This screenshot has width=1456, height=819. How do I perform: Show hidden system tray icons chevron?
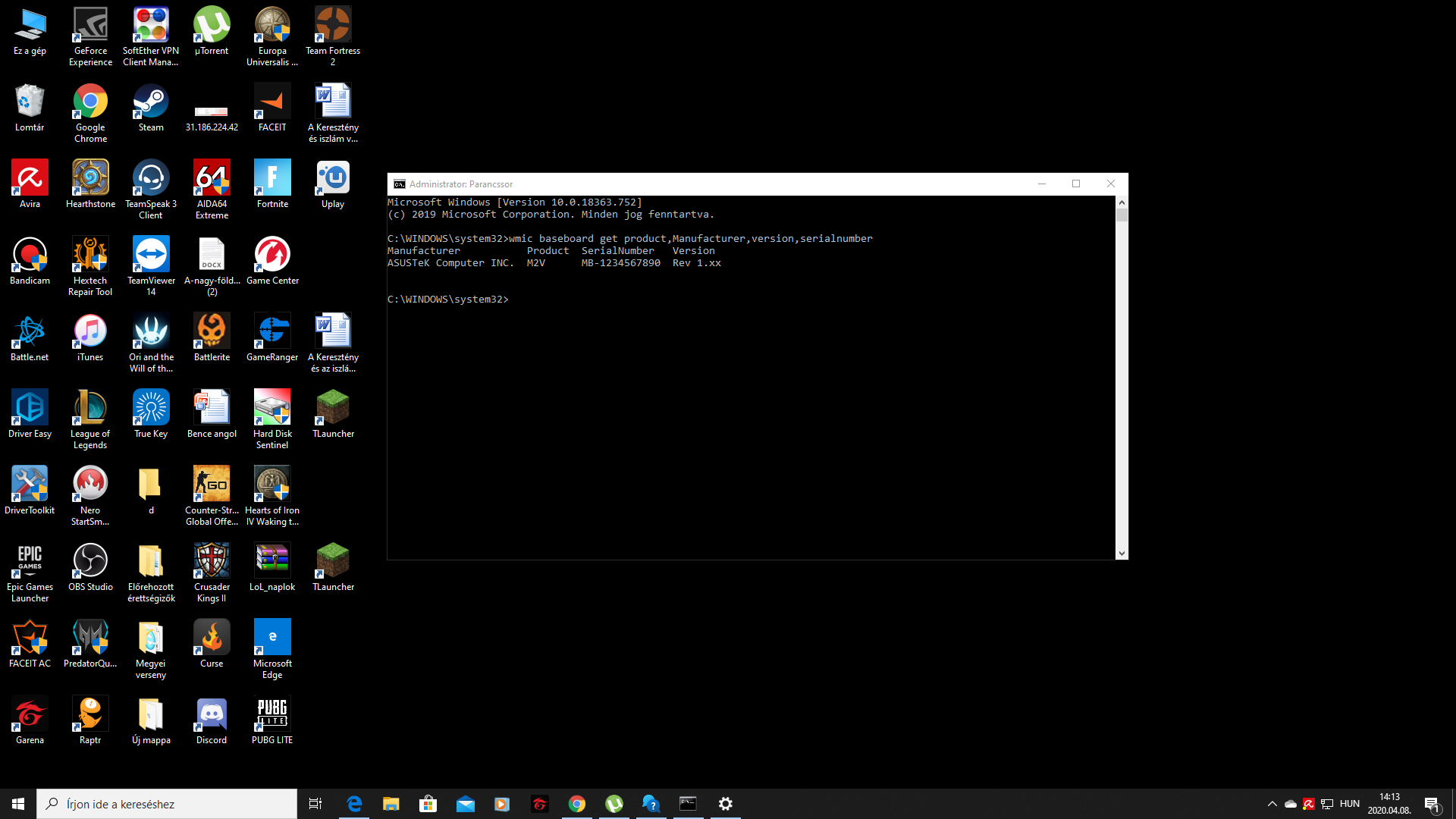tap(1272, 804)
